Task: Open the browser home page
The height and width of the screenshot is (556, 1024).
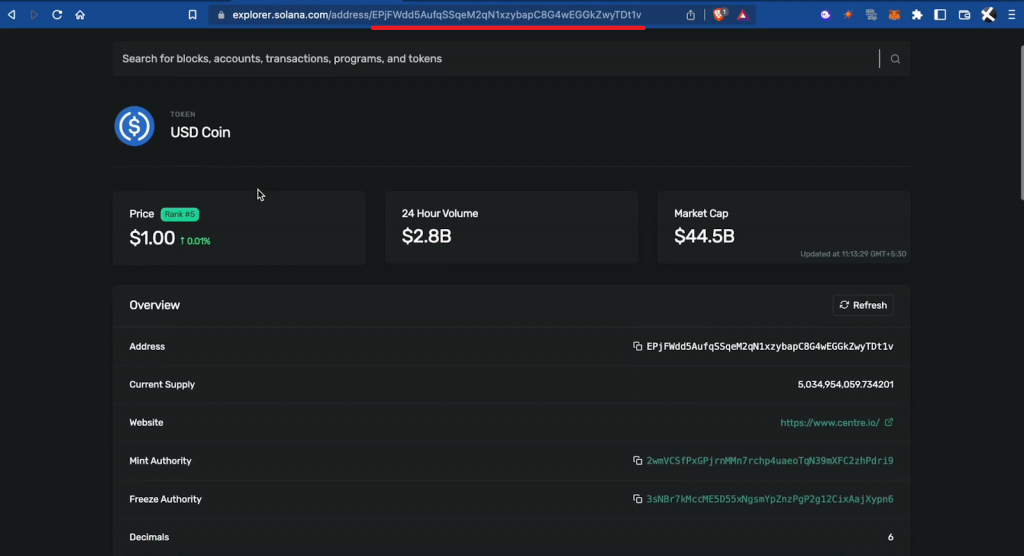Action: coord(80,14)
